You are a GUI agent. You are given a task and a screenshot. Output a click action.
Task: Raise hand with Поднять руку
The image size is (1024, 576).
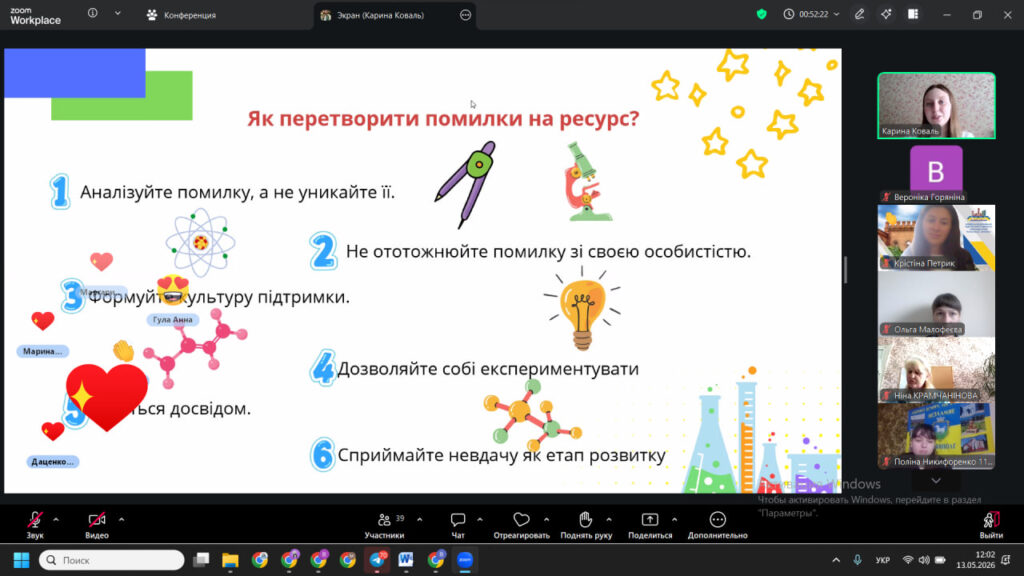(x=586, y=524)
